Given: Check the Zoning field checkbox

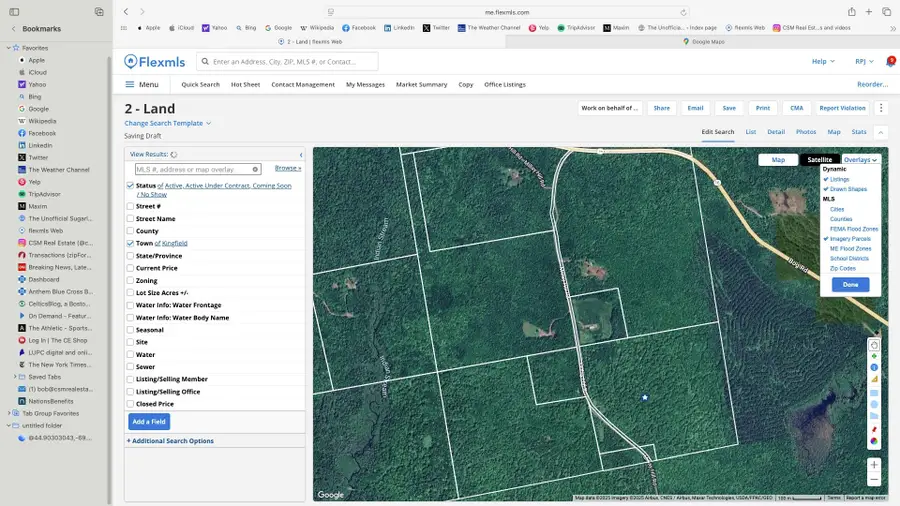Looking at the screenshot, I should coord(130,281).
